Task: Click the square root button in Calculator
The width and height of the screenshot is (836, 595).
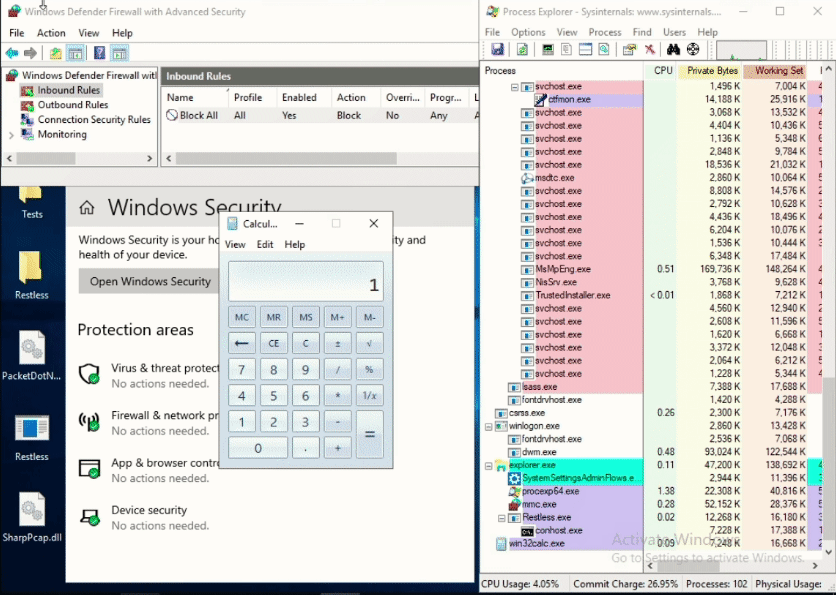Action: (x=369, y=343)
